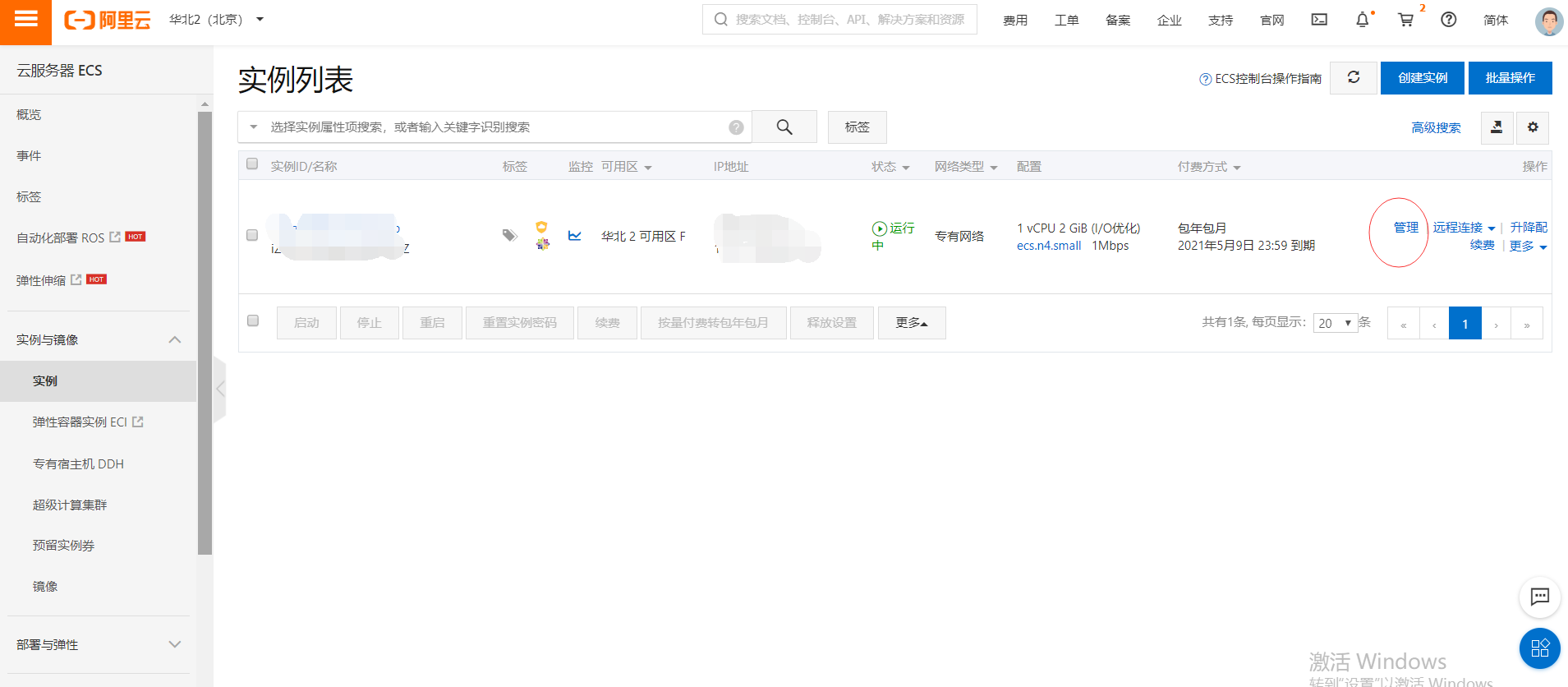Click the instance tag icon

click(x=509, y=236)
